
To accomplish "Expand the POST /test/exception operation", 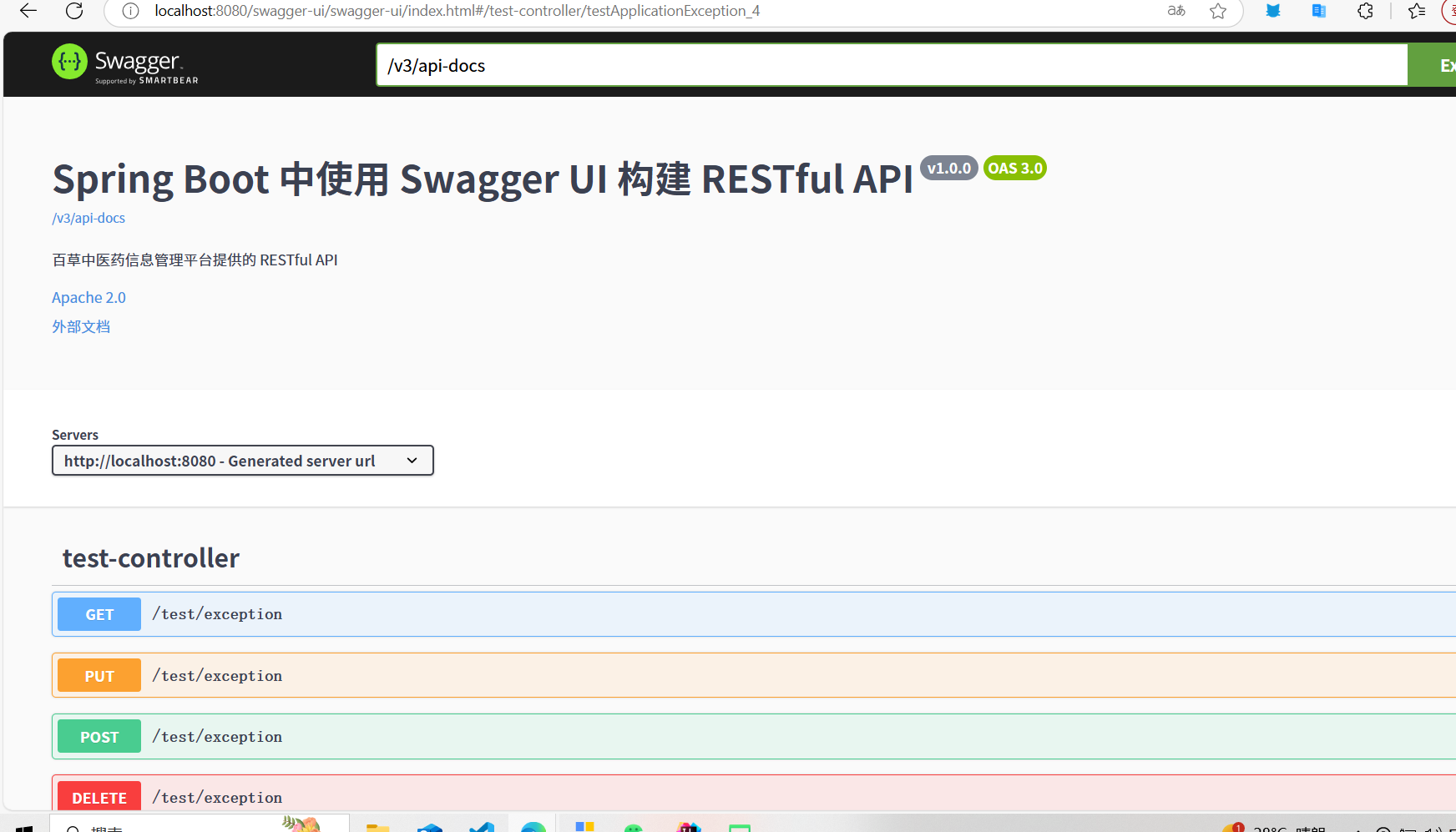I will tap(754, 737).
